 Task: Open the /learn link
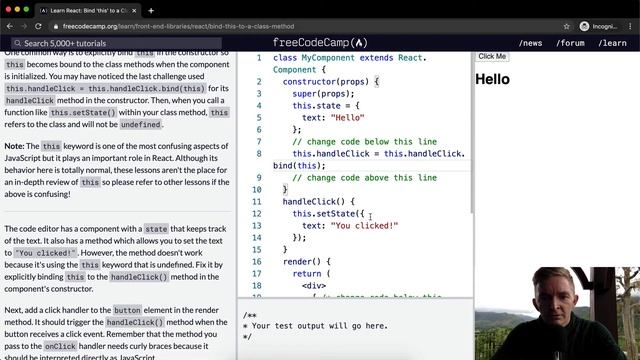tap(612, 43)
